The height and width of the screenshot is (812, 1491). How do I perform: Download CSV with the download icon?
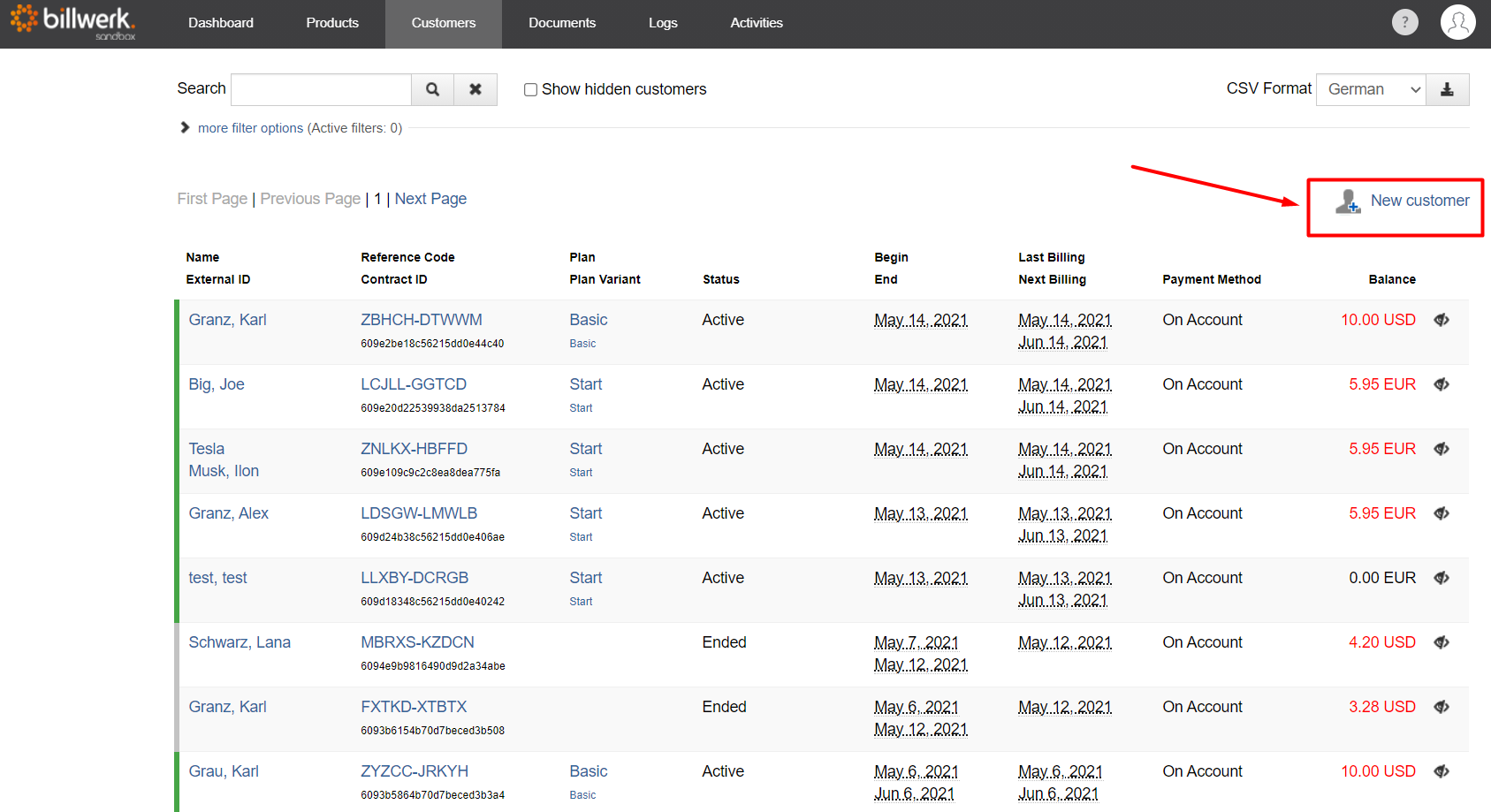(1447, 89)
